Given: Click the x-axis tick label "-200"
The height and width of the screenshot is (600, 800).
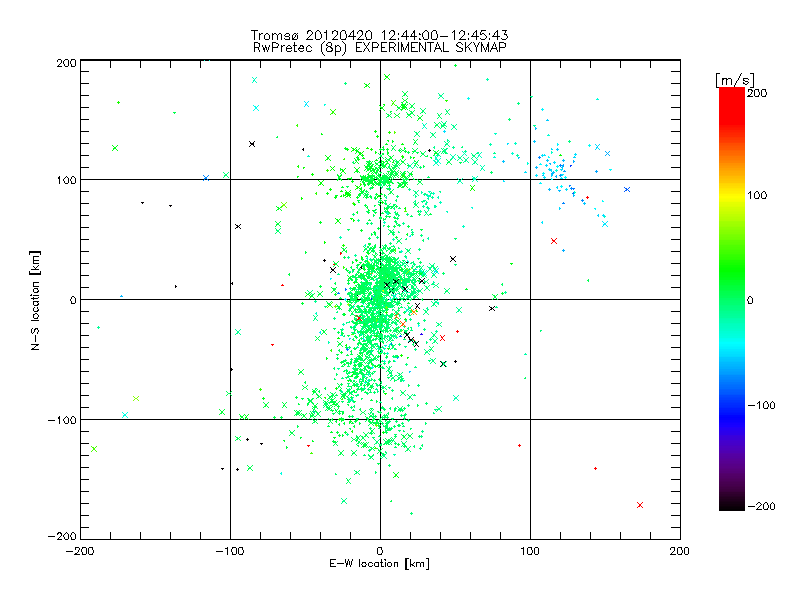Looking at the screenshot, I should tap(80, 551).
